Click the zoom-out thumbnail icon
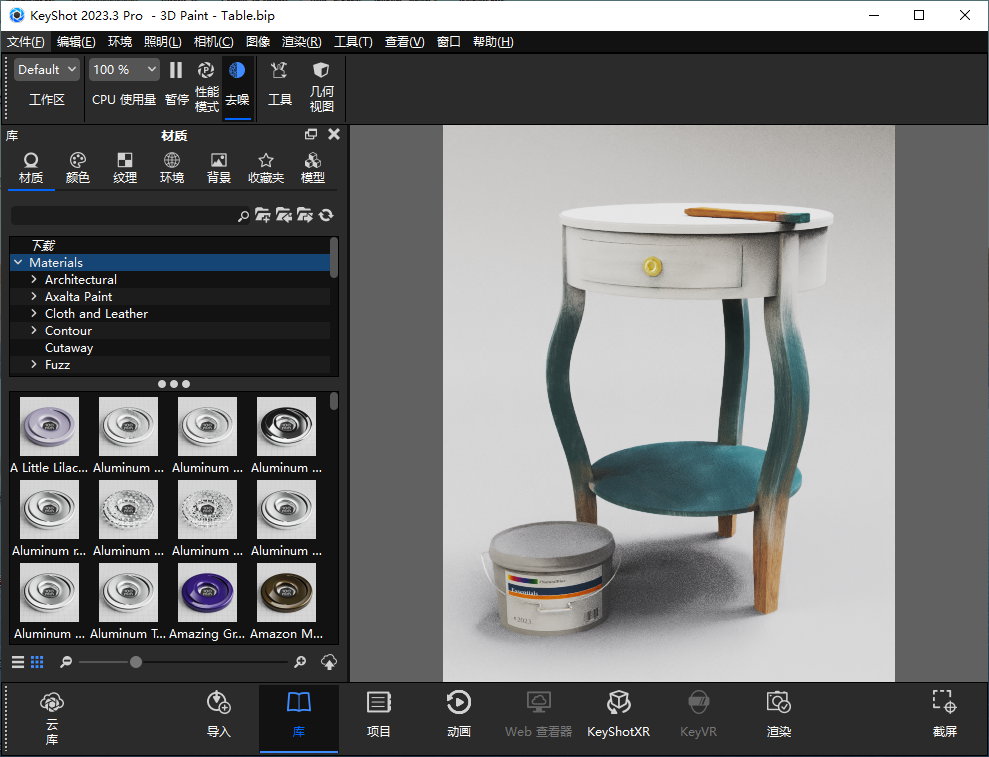 66,662
